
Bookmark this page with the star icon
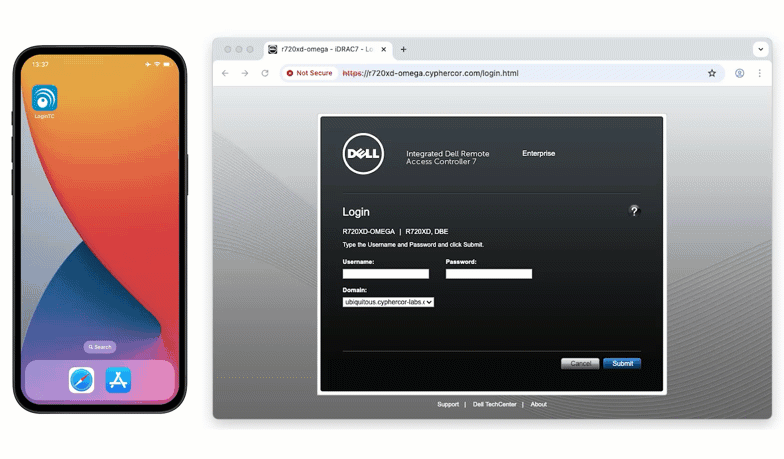point(712,73)
